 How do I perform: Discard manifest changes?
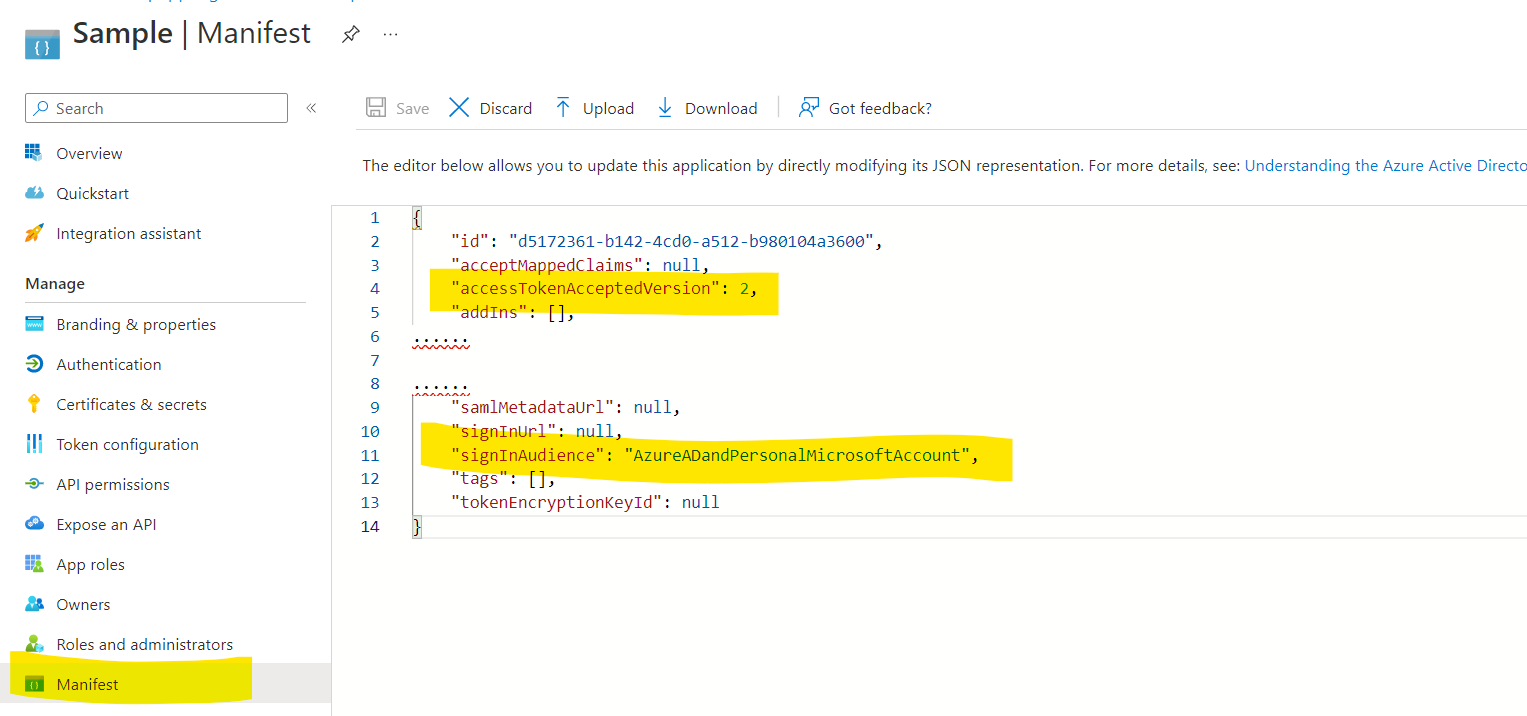coord(490,107)
